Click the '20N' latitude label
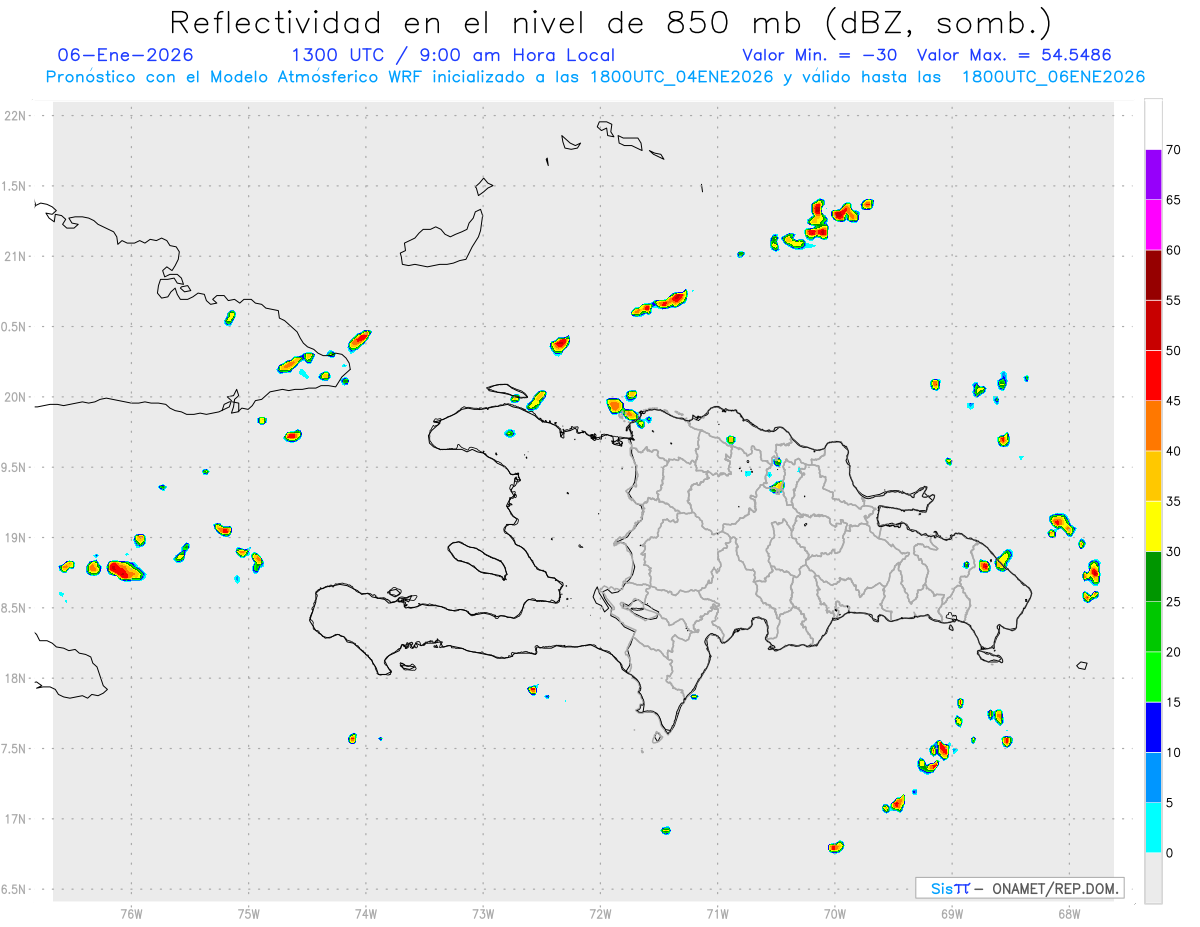 [15, 397]
